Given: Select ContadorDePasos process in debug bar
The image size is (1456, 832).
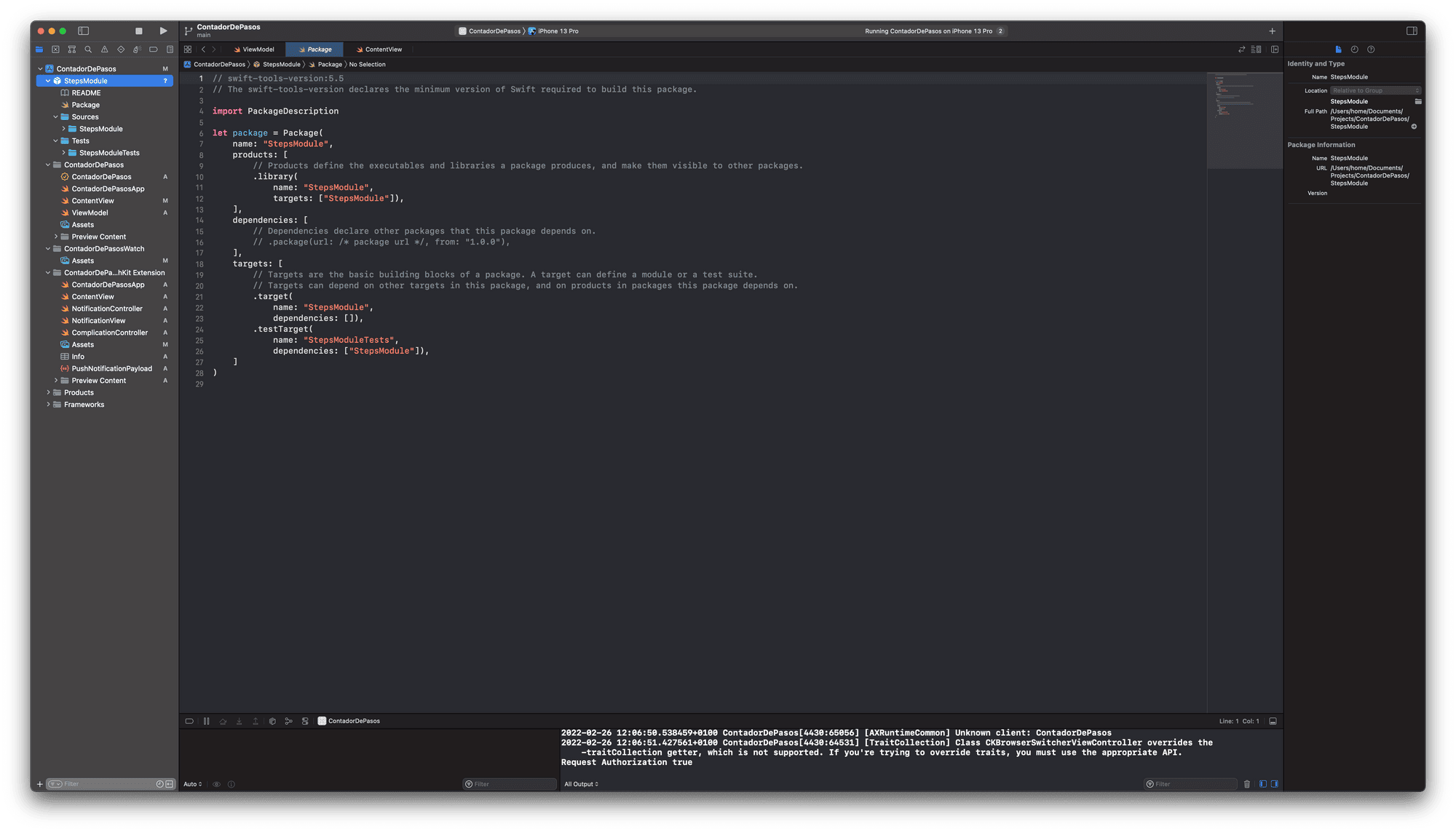Looking at the screenshot, I should tap(349, 721).
